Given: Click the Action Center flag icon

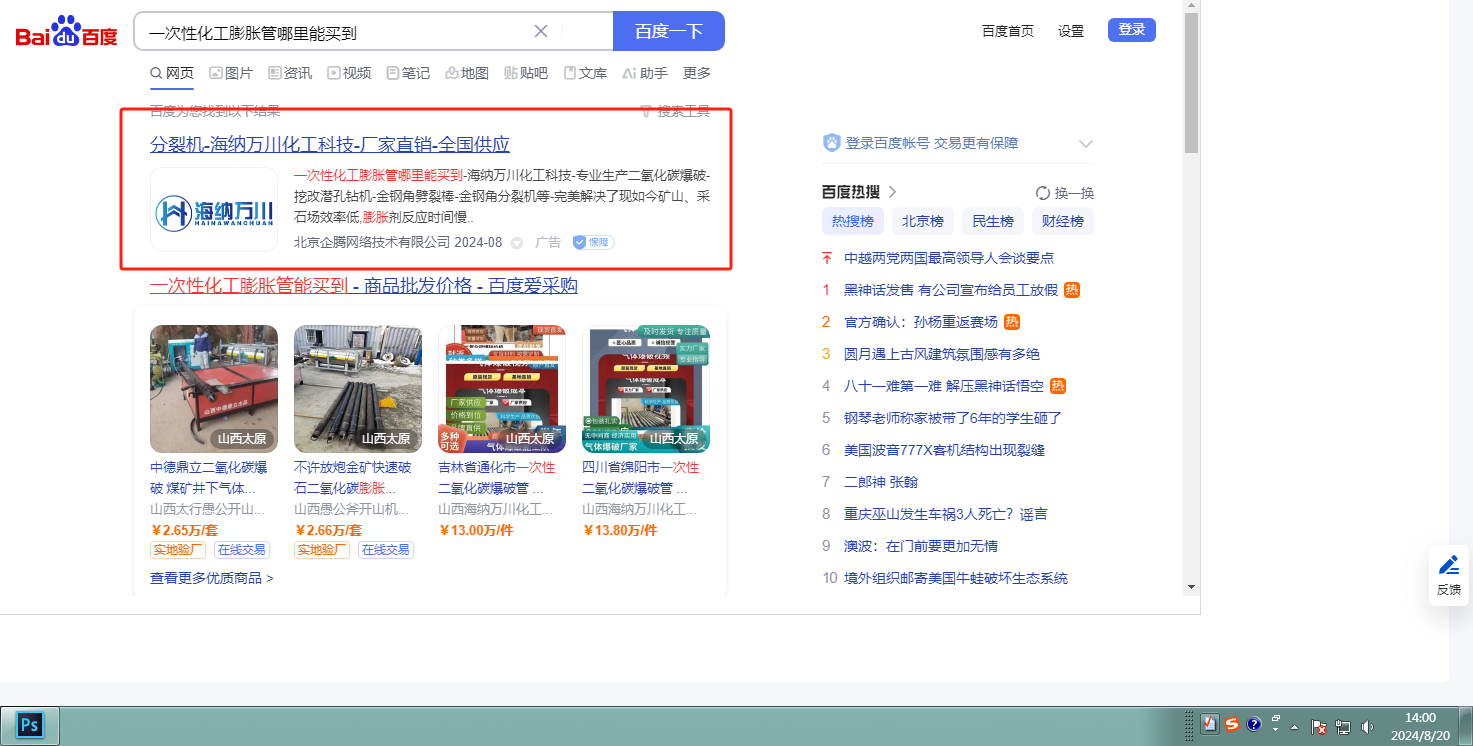Looking at the screenshot, I should (1319, 726).
